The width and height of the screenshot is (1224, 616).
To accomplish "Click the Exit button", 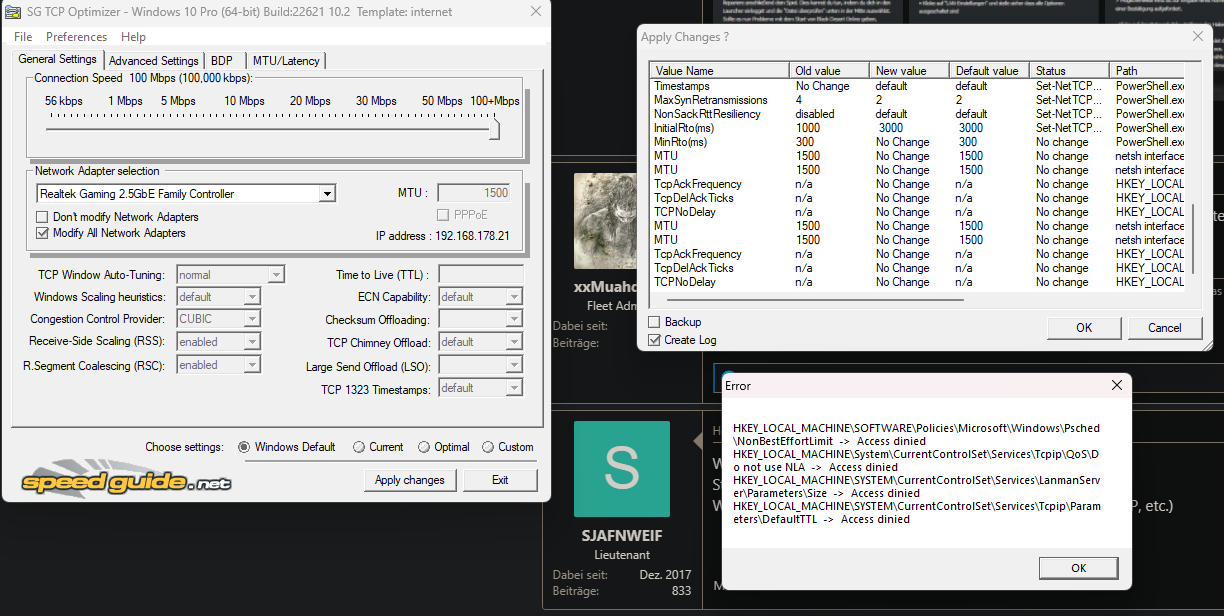I will pos(500,480).
